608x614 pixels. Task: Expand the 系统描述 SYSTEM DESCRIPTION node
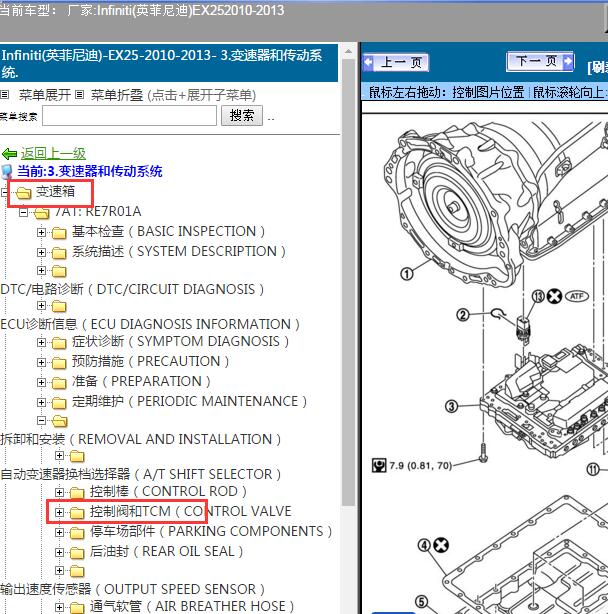(41, 252)
